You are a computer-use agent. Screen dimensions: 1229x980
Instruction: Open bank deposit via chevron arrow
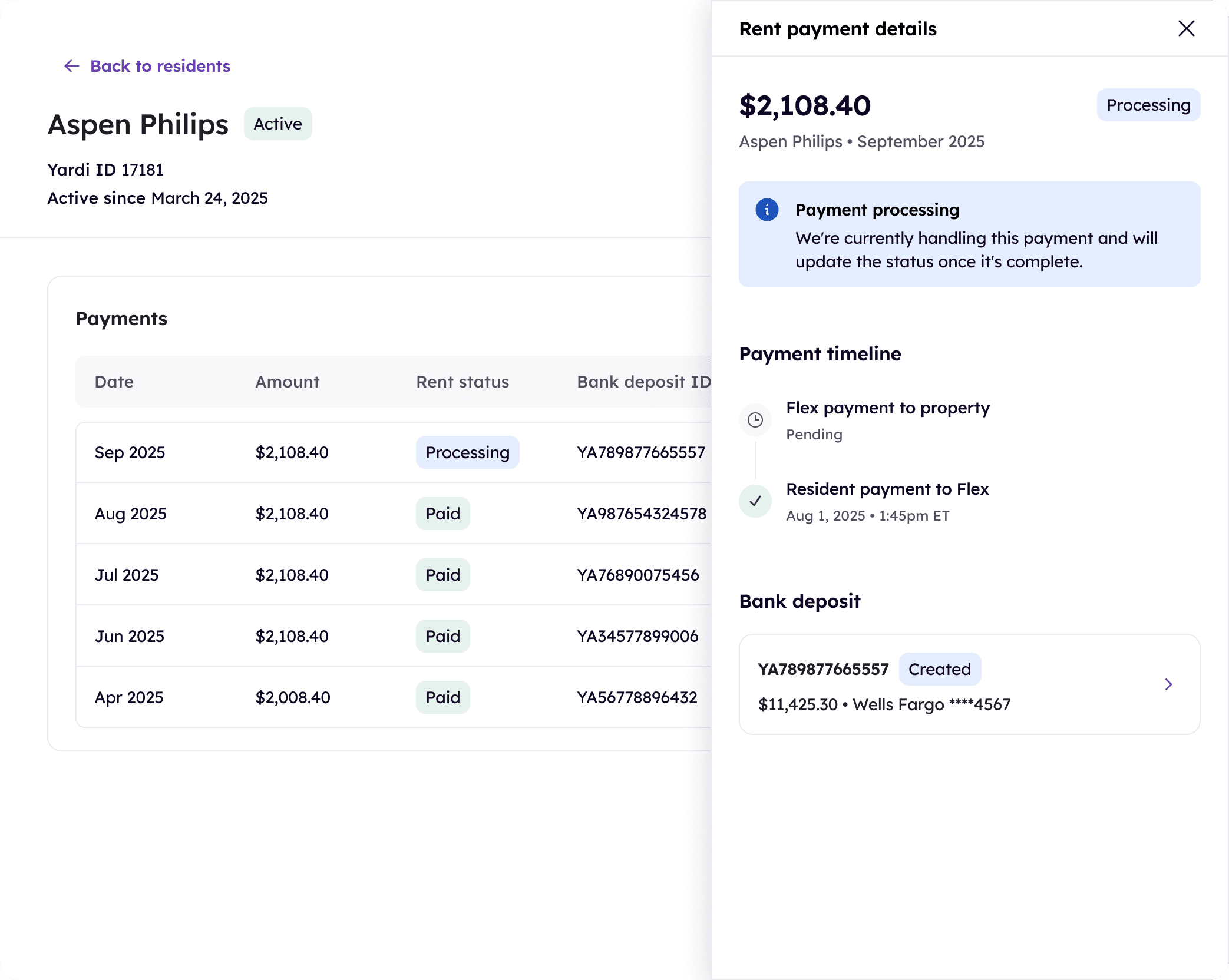point(1168,684)
